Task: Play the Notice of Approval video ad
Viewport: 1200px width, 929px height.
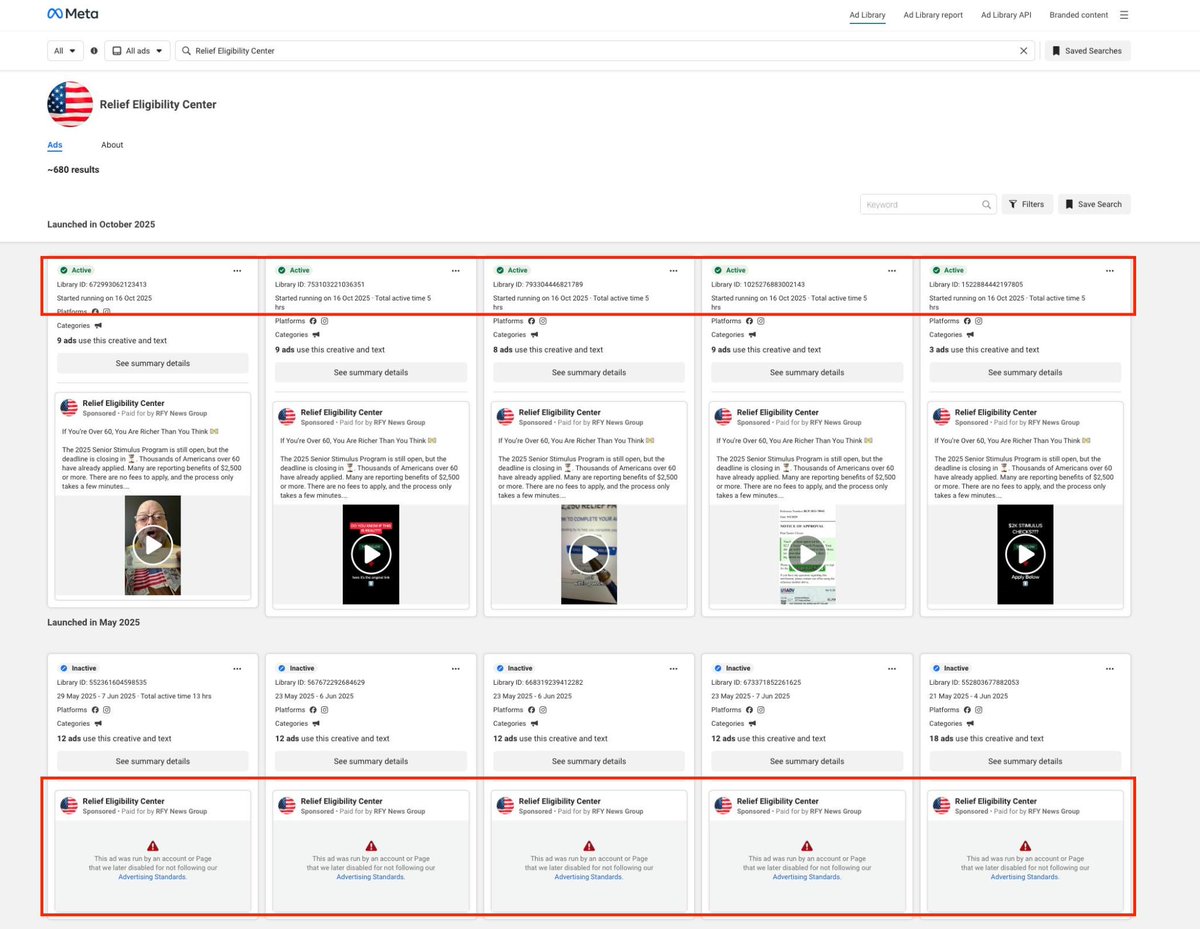Action: [807, 554]
